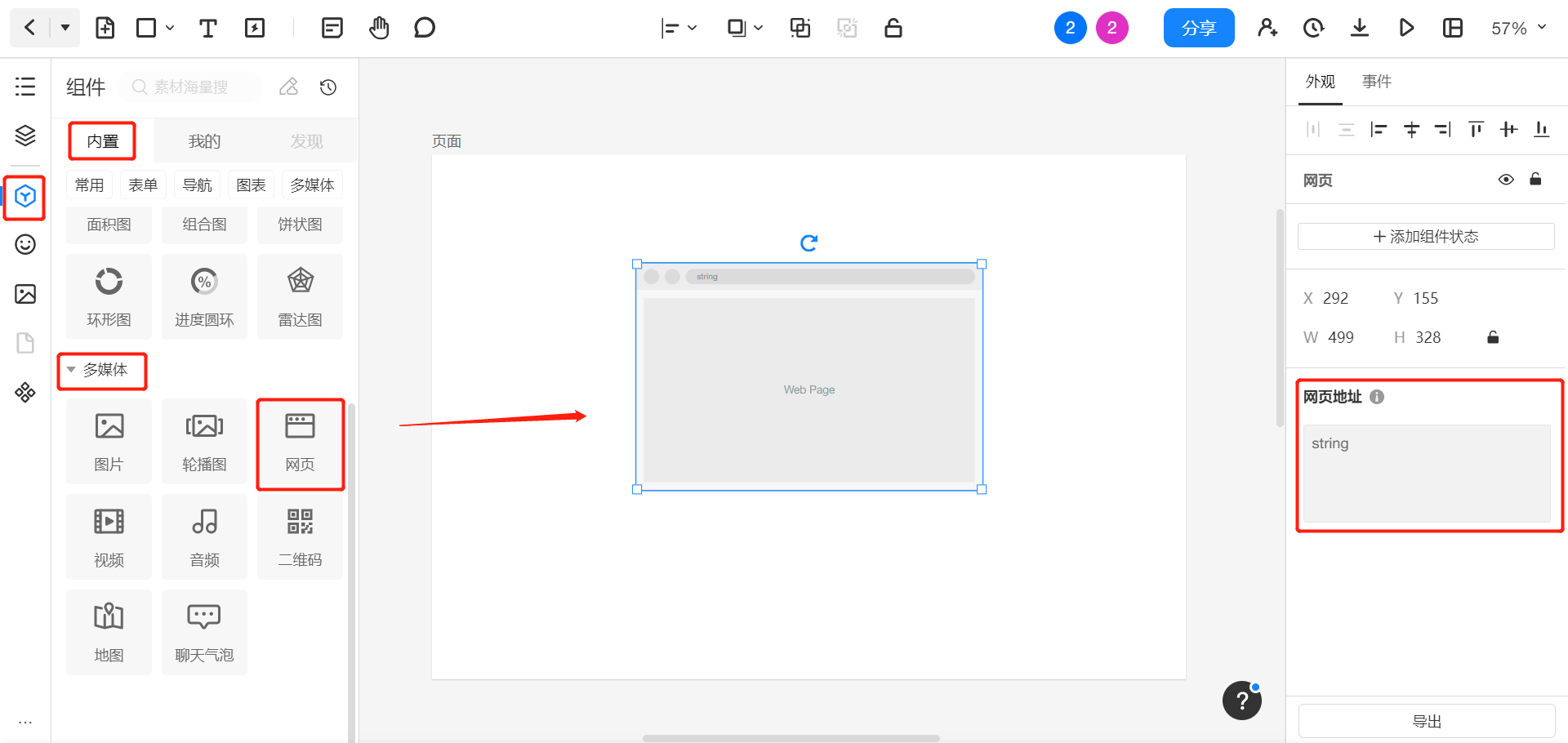Image resolution: width=1568 pixels, height=743 pixels.
Task: Select the Text tool in toolbar
Action: (x=207, y=29)
